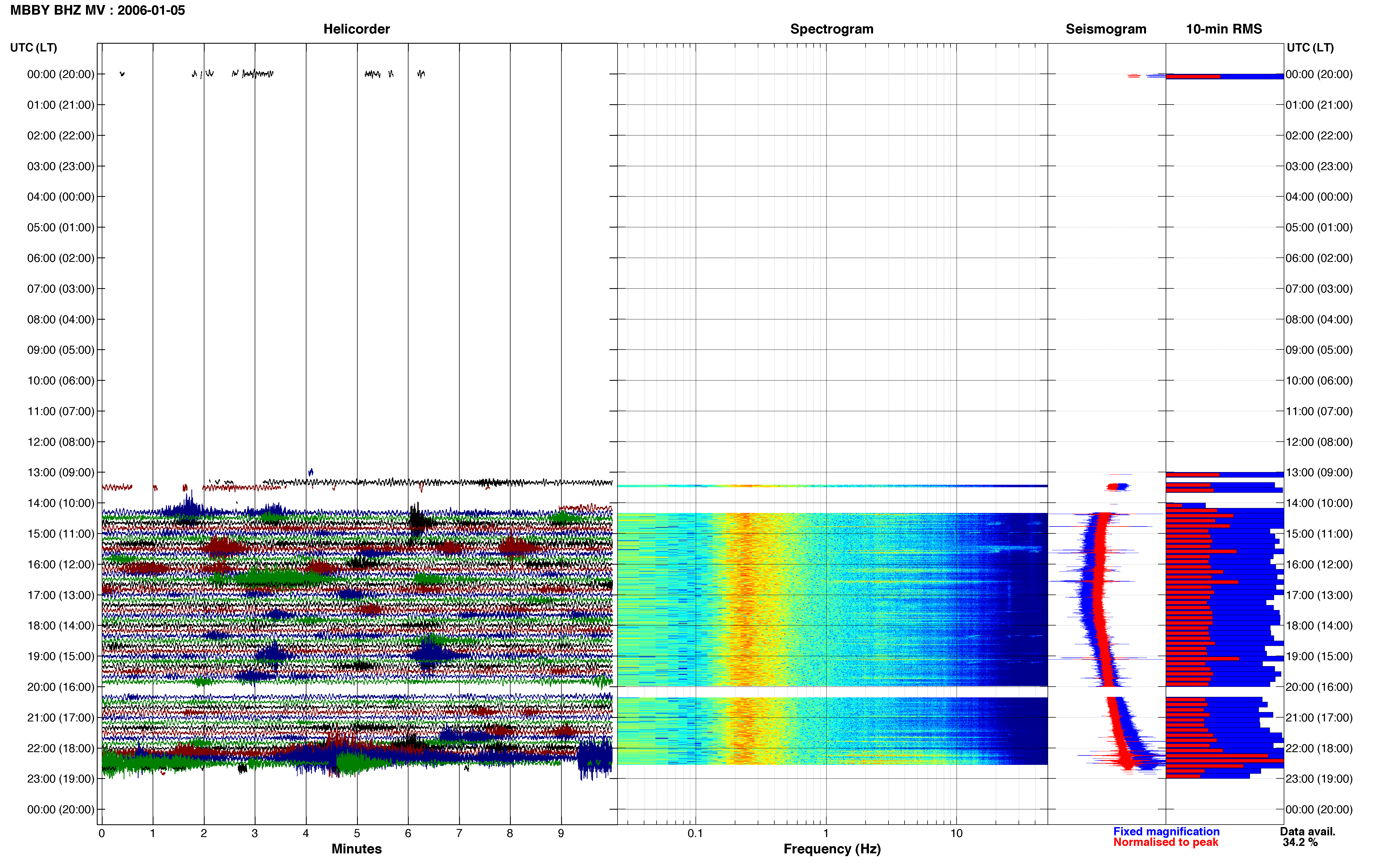Click Helicorder time label "16:00 (12:00)"
The height and width of the screenshot is (868, 1388).
(x=61, y=564)
